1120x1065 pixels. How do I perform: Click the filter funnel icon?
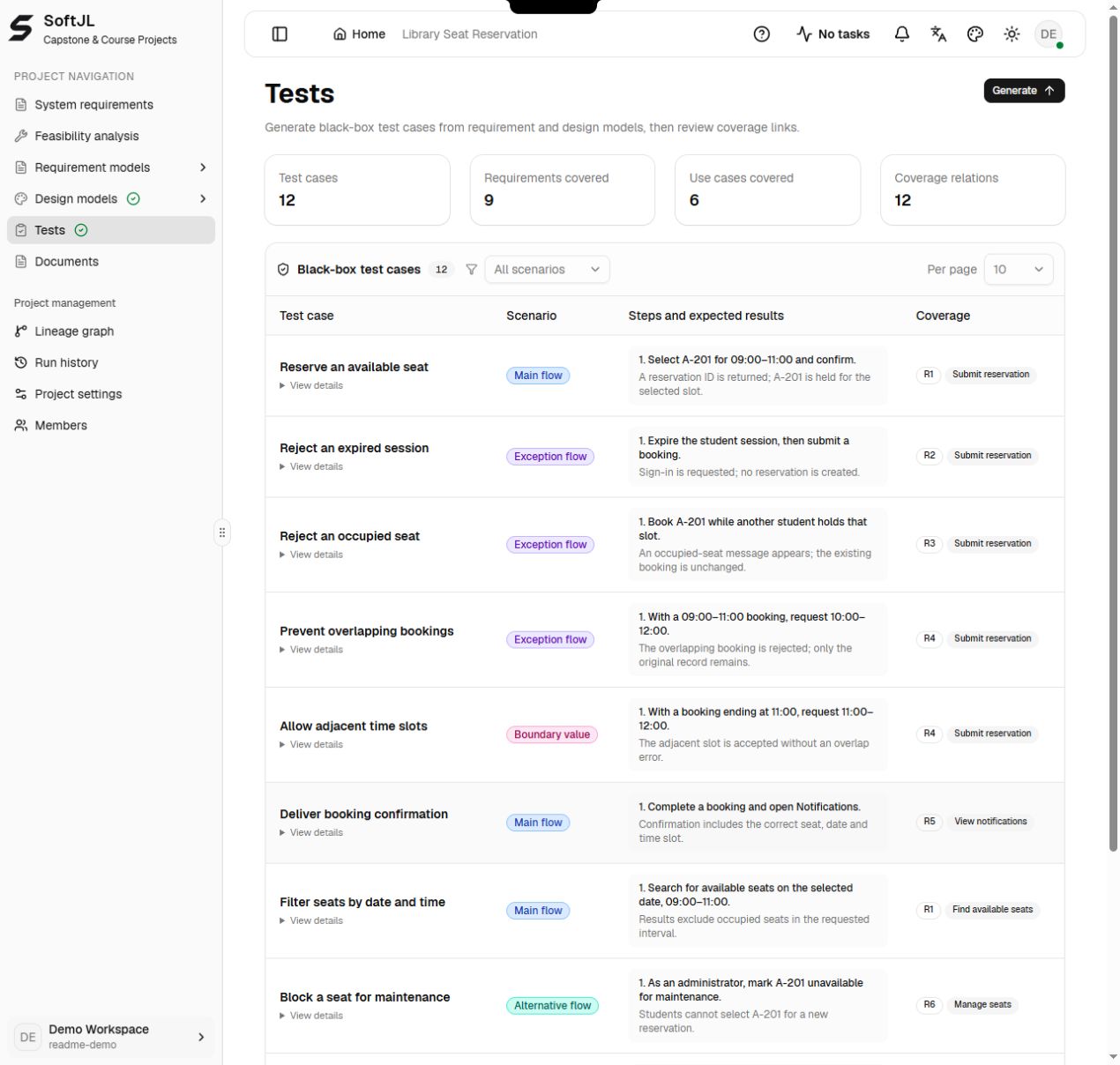(471, 270)
